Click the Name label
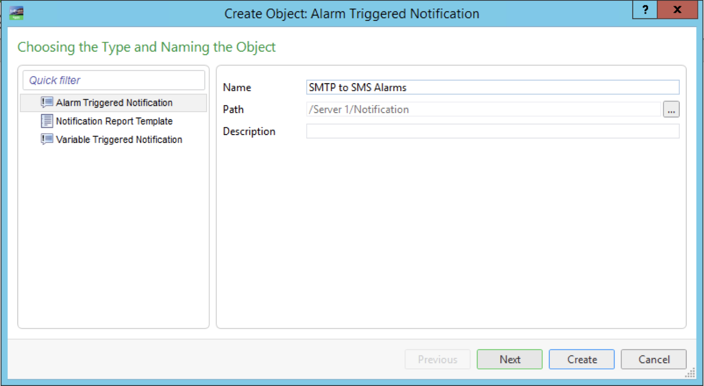 [x=237, y=88]
